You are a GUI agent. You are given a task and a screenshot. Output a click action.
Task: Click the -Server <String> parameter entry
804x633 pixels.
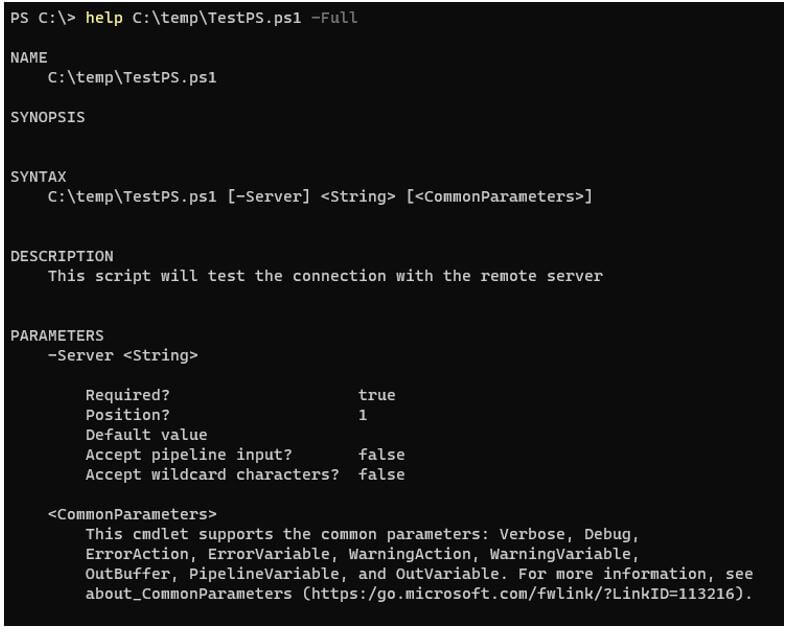tap(123, 355)
